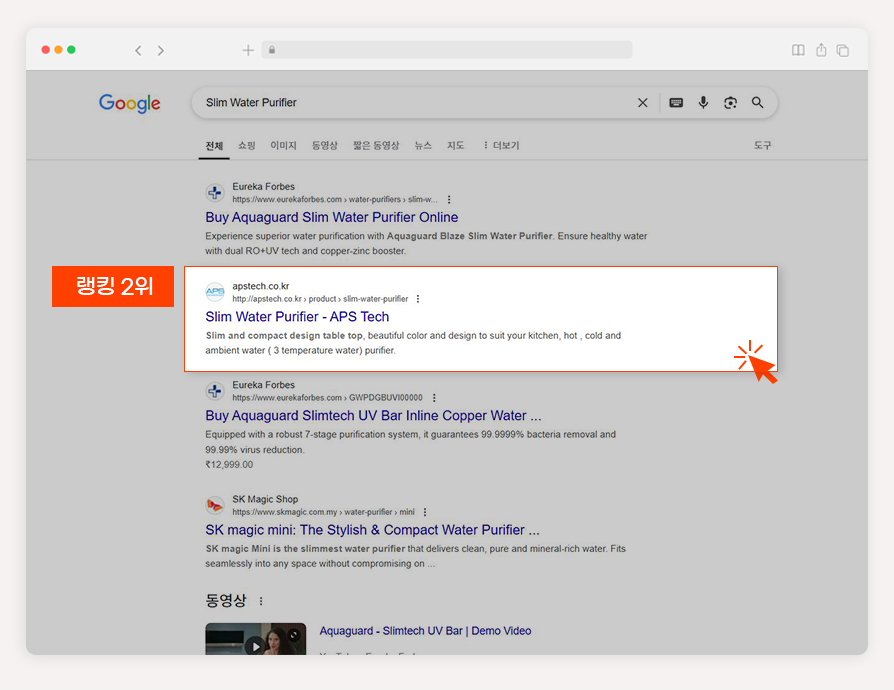The width and height of the screenshot is (894, 690).
Task: Switch to the 뉴스 tab
Action: point(423,145)
